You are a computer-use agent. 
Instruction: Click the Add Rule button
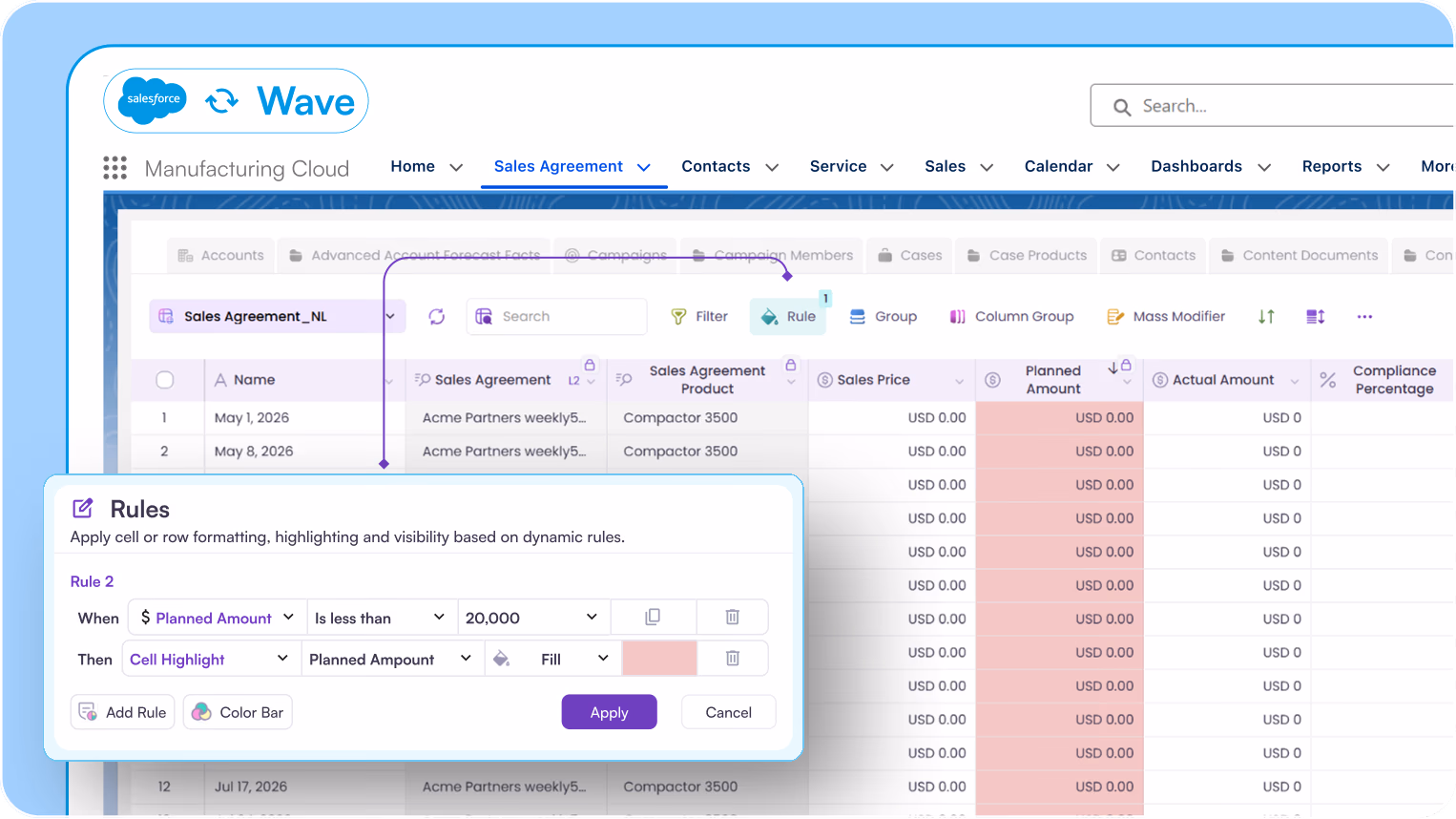[x=122, y=712]
